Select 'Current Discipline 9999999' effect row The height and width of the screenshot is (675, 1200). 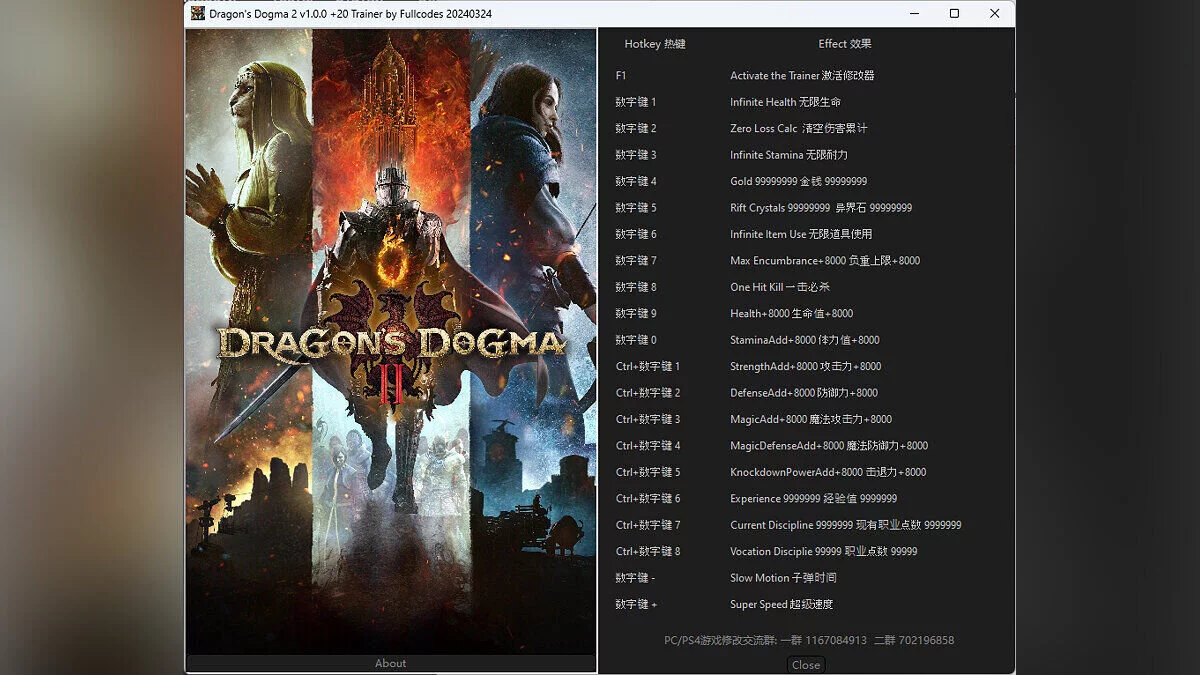[845, 525]
